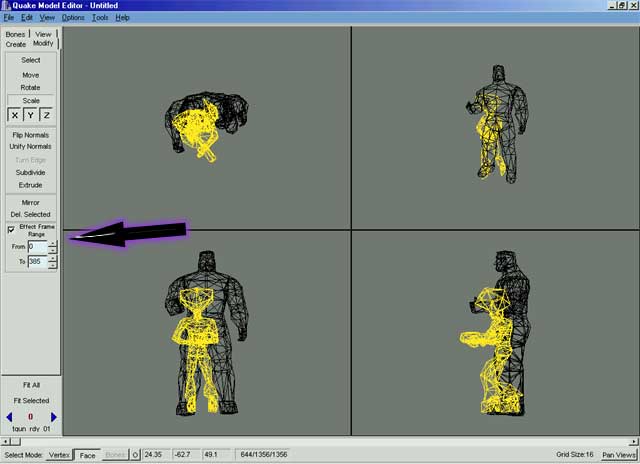The image size is (640, 464).
Task: Click the Flip Normals button
Action: 31,134
